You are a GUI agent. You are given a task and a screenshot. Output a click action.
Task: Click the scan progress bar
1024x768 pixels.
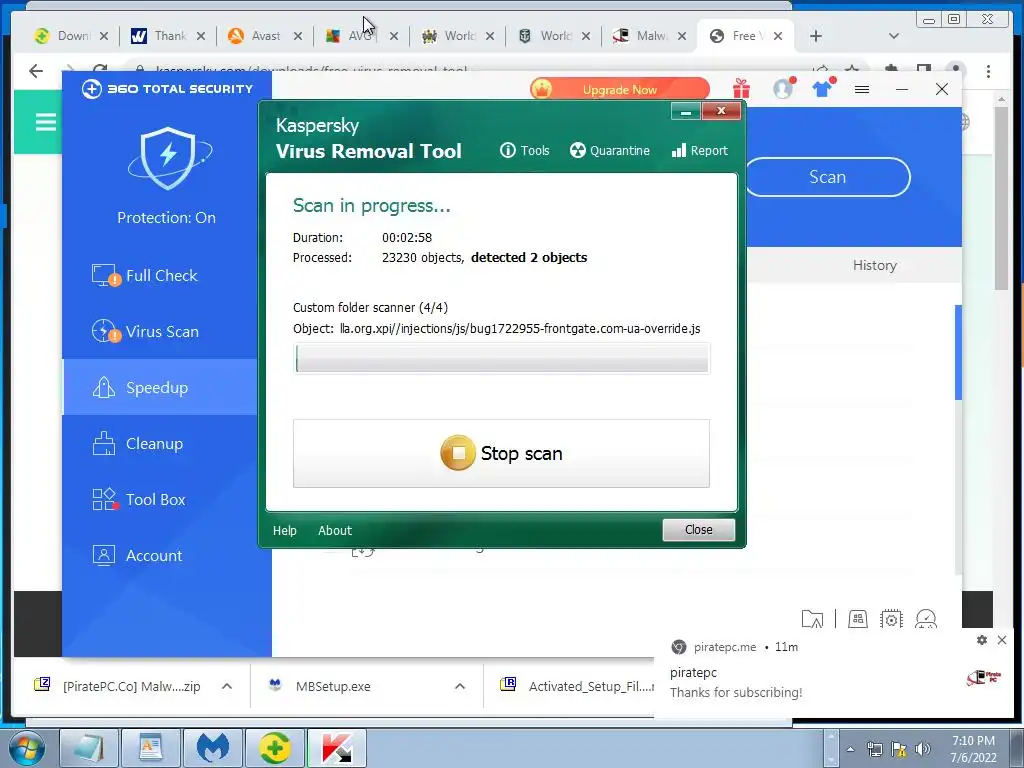click(x=502, y=359)
